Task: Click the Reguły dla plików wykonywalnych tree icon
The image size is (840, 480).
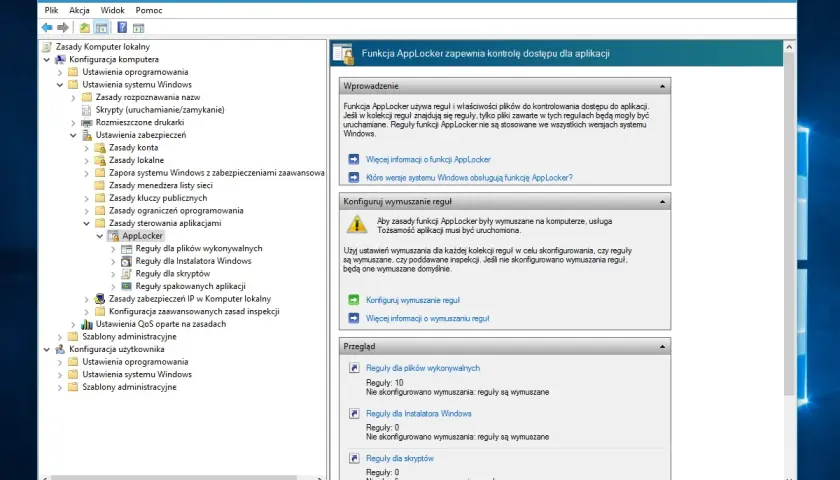Action: (126, 249)
